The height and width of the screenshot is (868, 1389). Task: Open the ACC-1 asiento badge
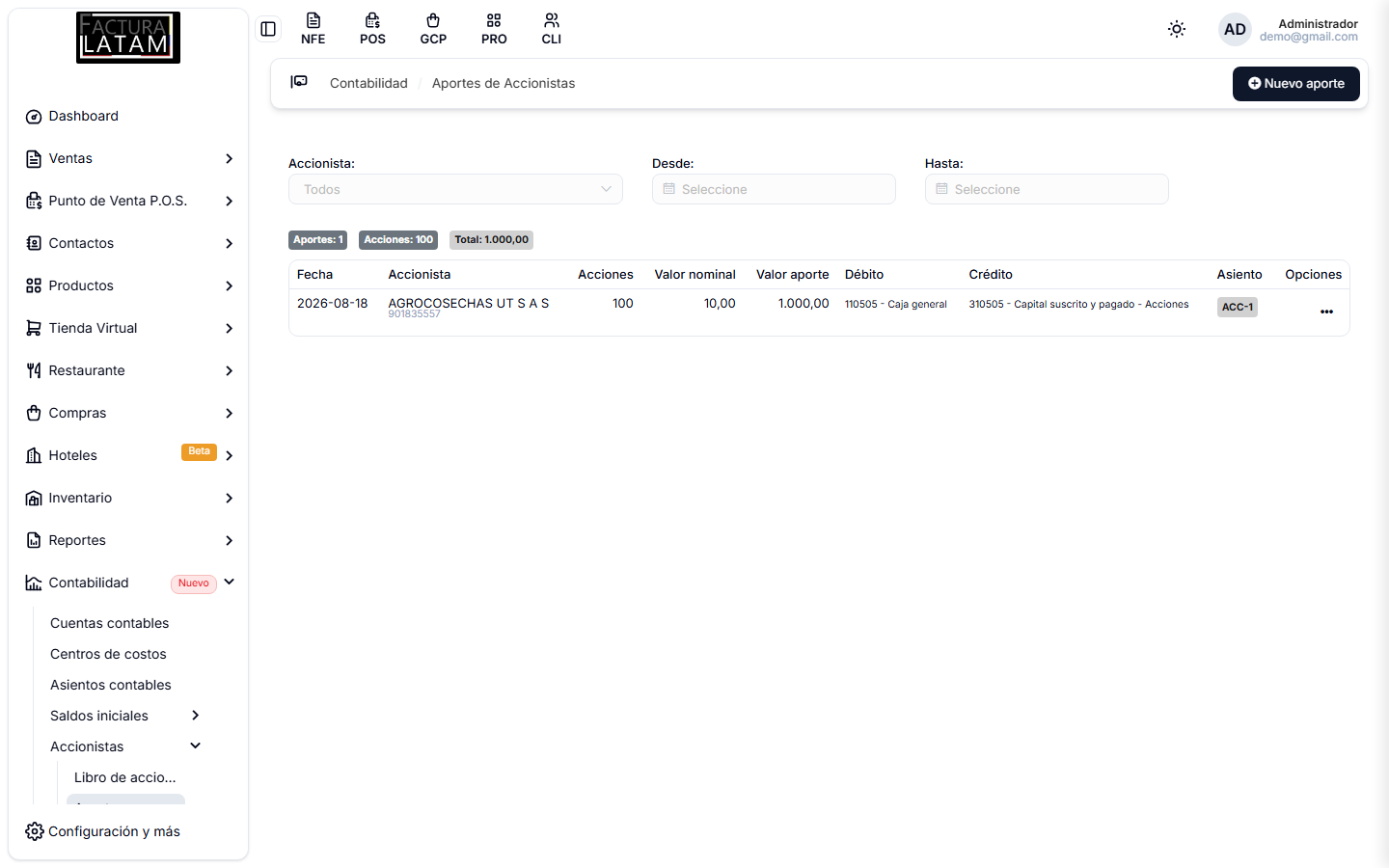(1238, 307)
